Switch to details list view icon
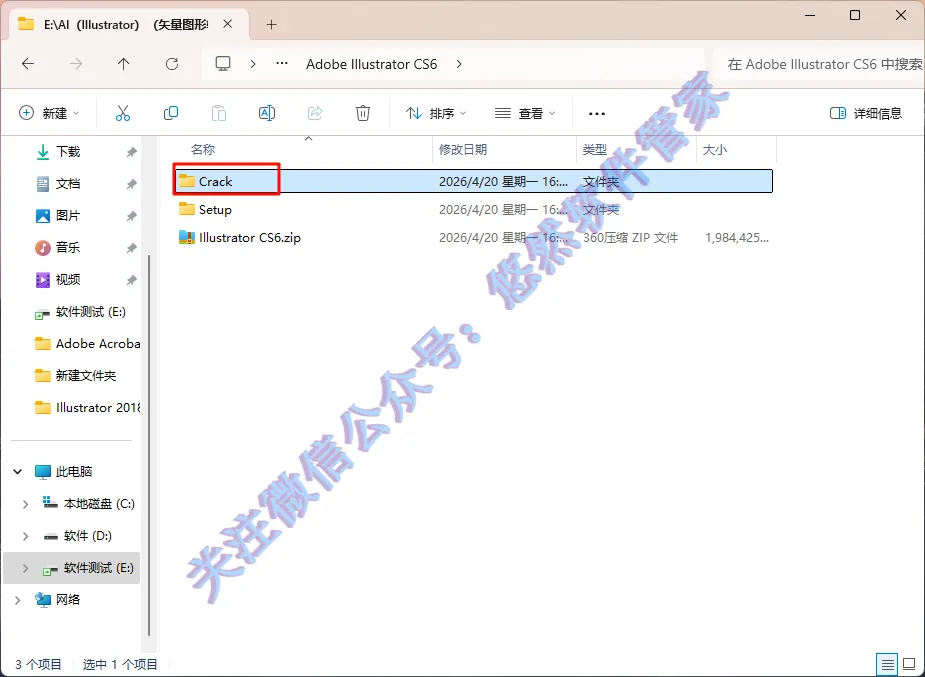The width and height of the screenshot is (925, 677). tap(888, 665)
